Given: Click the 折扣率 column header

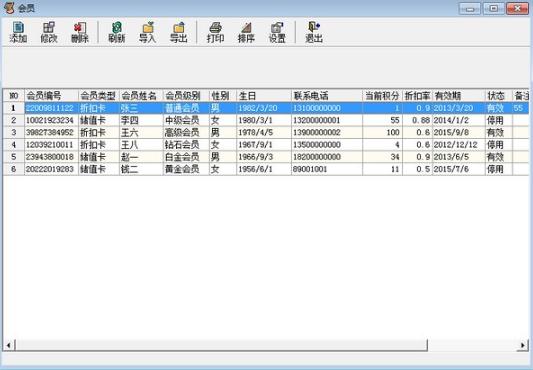Looking at the screenshot, I should (417, 96).
